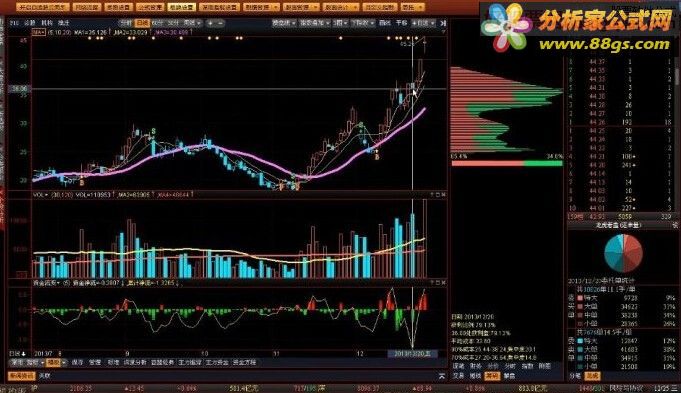Toggle the 60分 period button
The width and height of the screenshot is (681, 393).
[158, 23]
